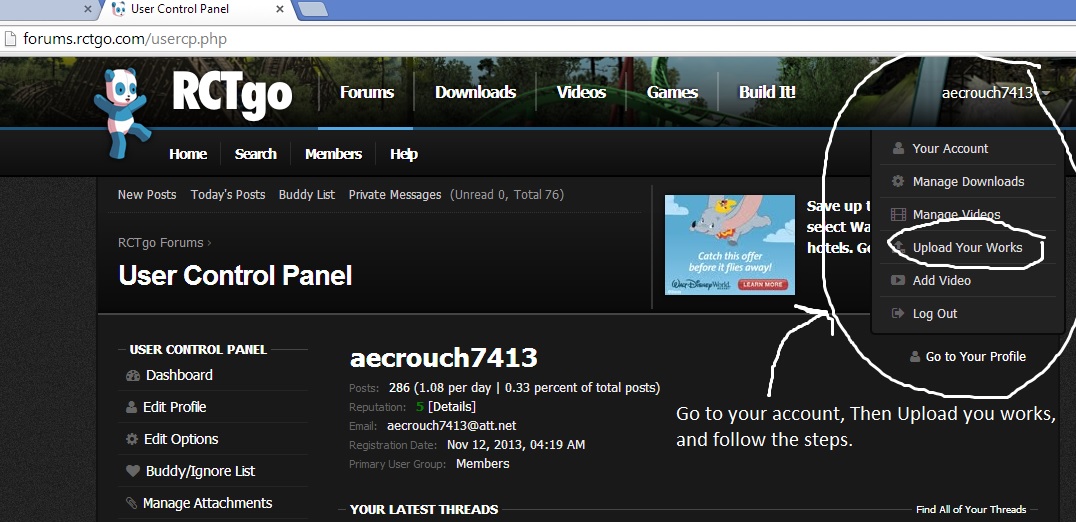The height and width of the screenshot is (522, 1076).
Task: Click Find All of Your Threads
Action: [x=970, y=509]
